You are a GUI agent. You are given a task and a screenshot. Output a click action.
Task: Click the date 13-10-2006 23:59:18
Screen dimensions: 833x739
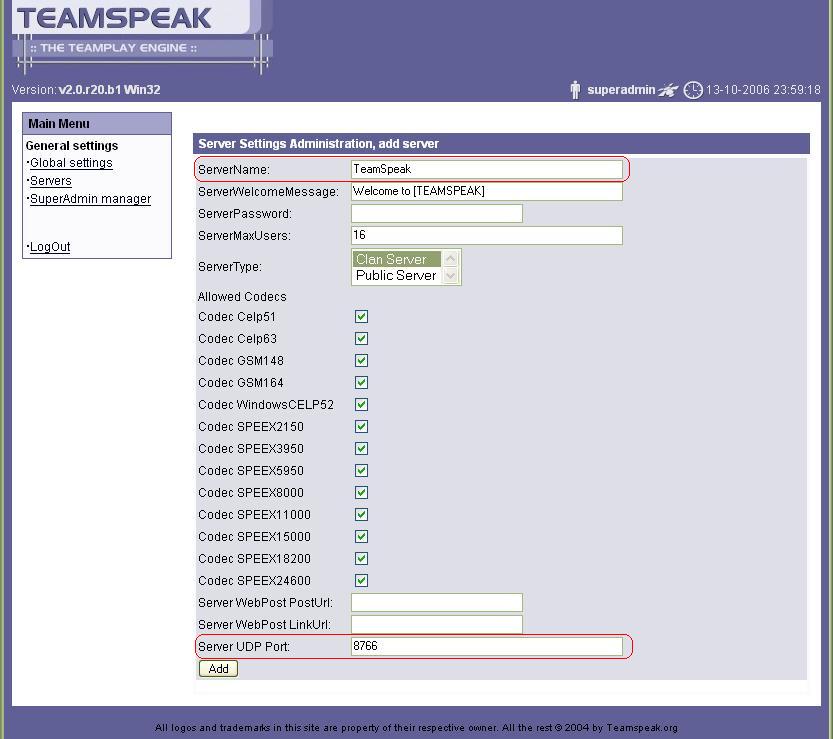point(763,90)
